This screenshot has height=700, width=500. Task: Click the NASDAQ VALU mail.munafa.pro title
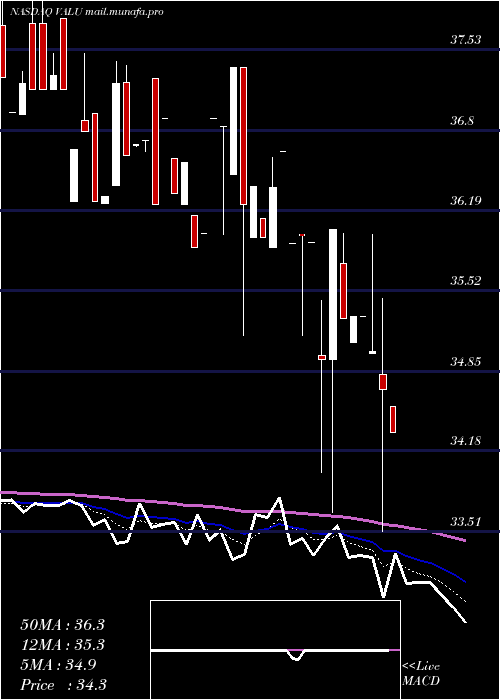click(x=86, y=12)
